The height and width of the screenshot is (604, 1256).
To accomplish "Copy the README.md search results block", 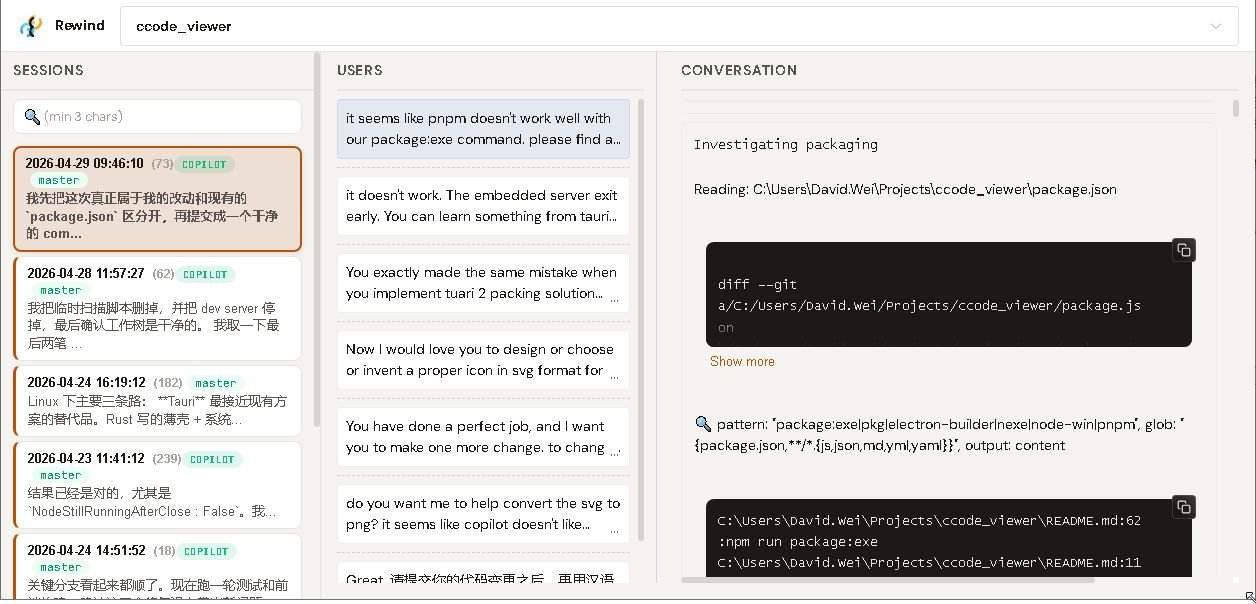I will [x=1183, y=507].
